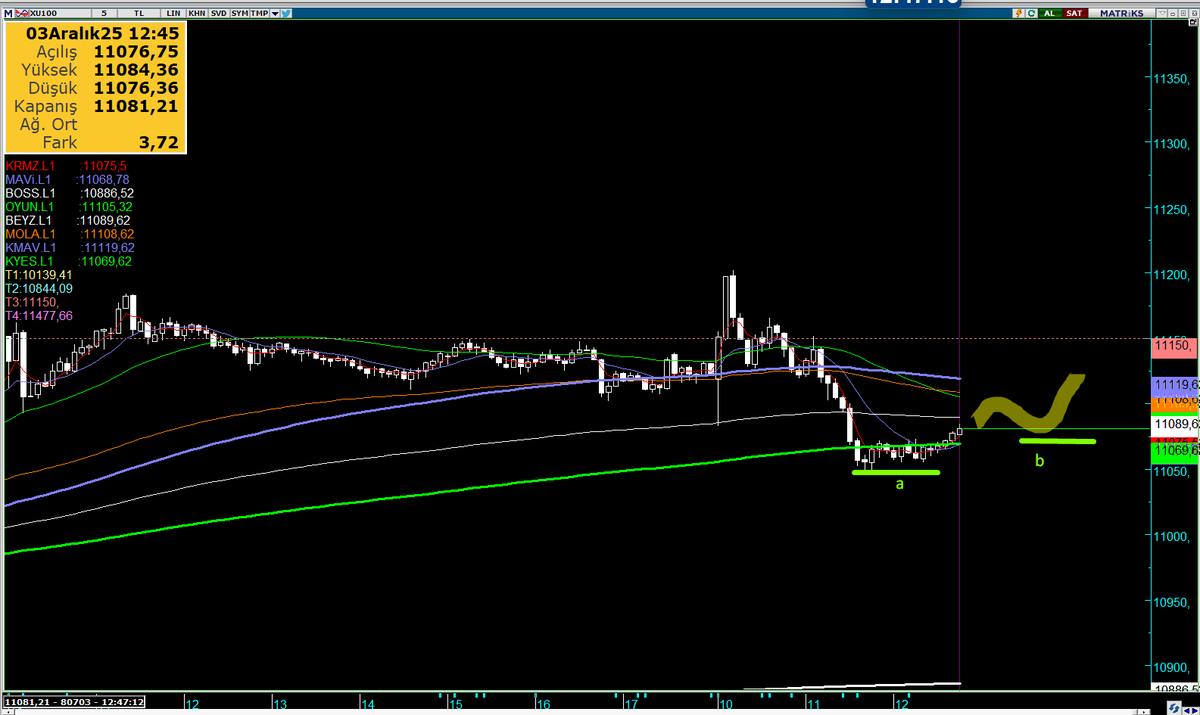Expand the dropdown arrow after TMP
Viewport: 1200px width, 715px height.
pyautogui.click(x=275, y=13)
